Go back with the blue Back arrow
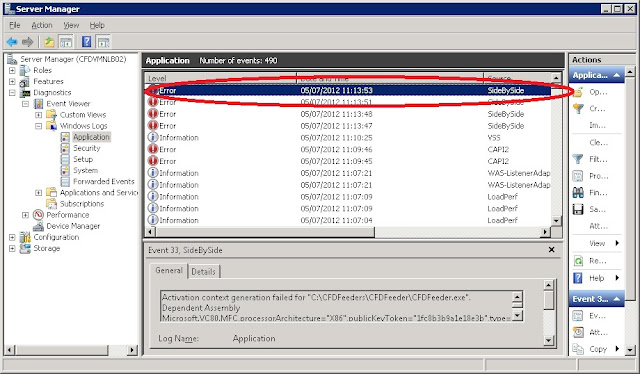640x374 pixels. tap(12, 42)
